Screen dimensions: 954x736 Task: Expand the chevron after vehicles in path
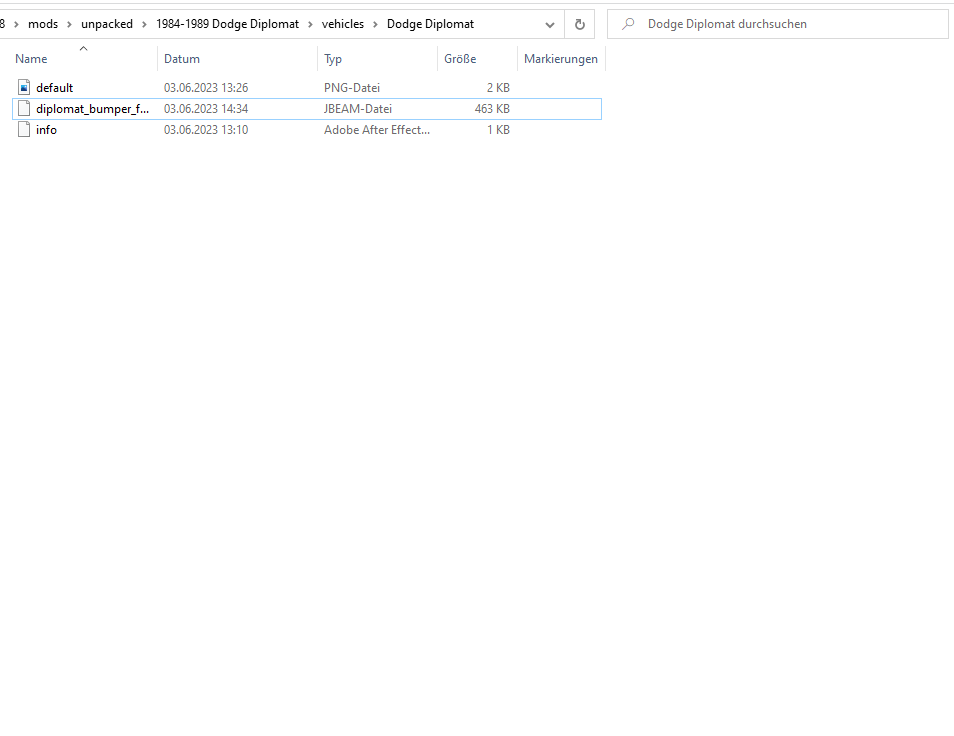[375, 24]
